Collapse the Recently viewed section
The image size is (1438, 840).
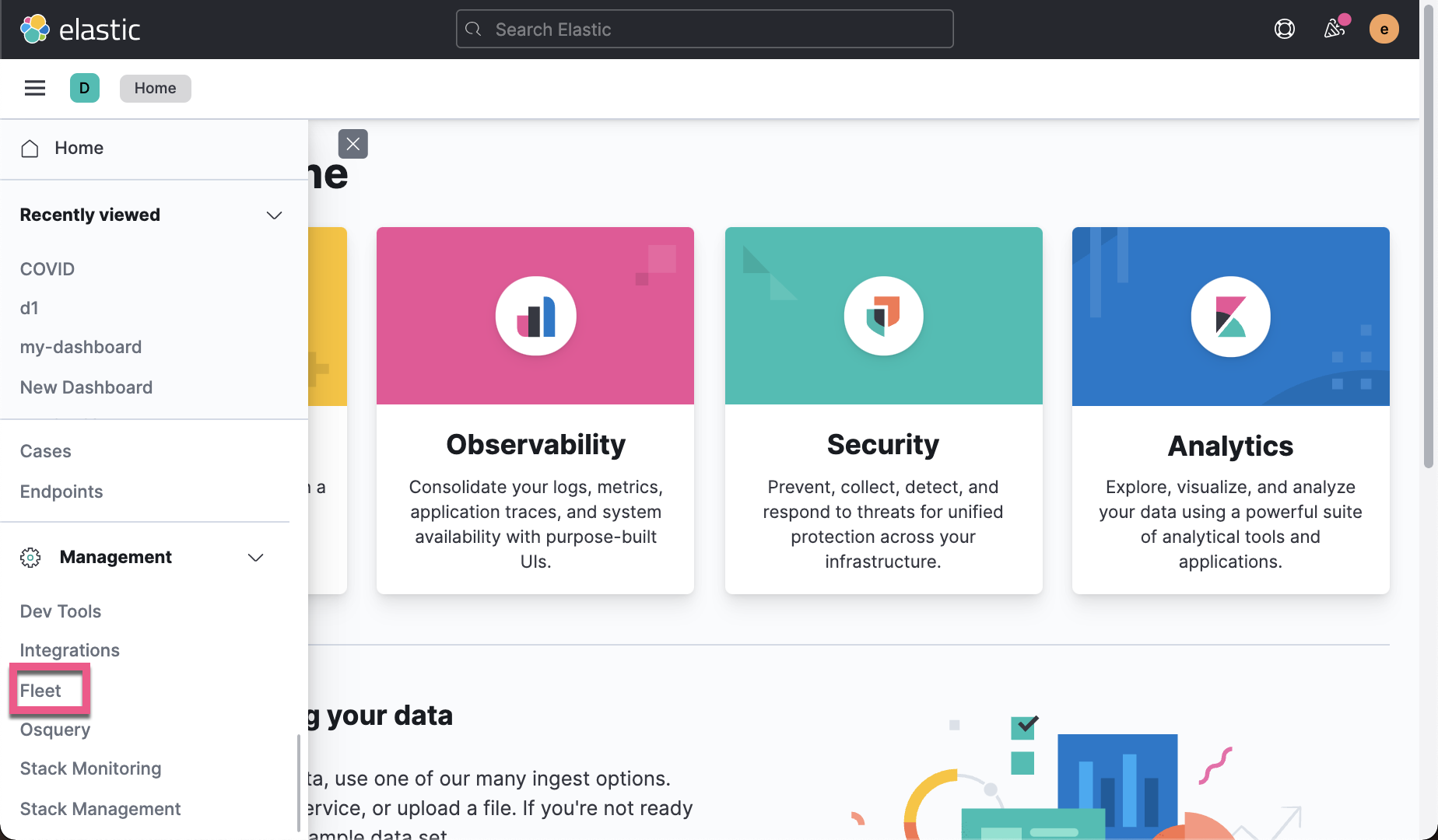273,215
